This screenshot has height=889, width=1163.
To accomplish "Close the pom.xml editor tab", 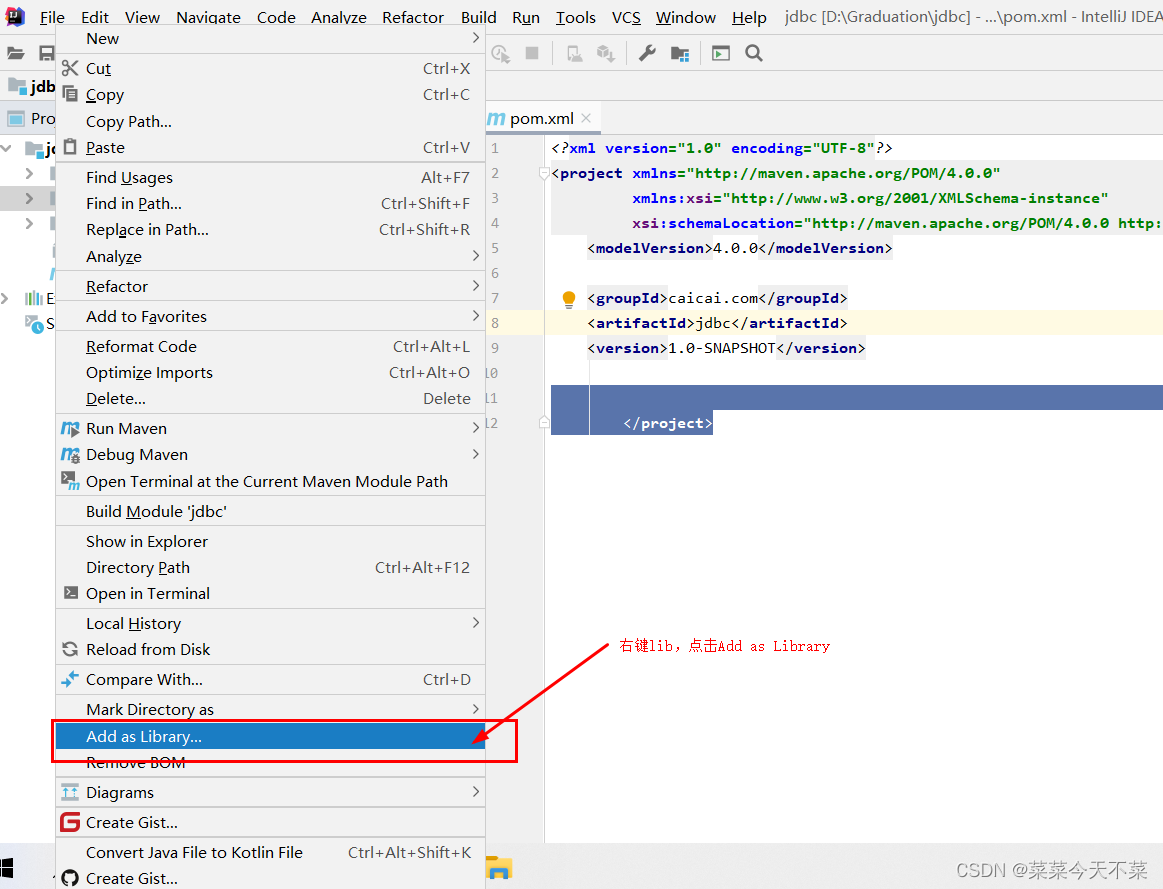I will coord(587,118).
